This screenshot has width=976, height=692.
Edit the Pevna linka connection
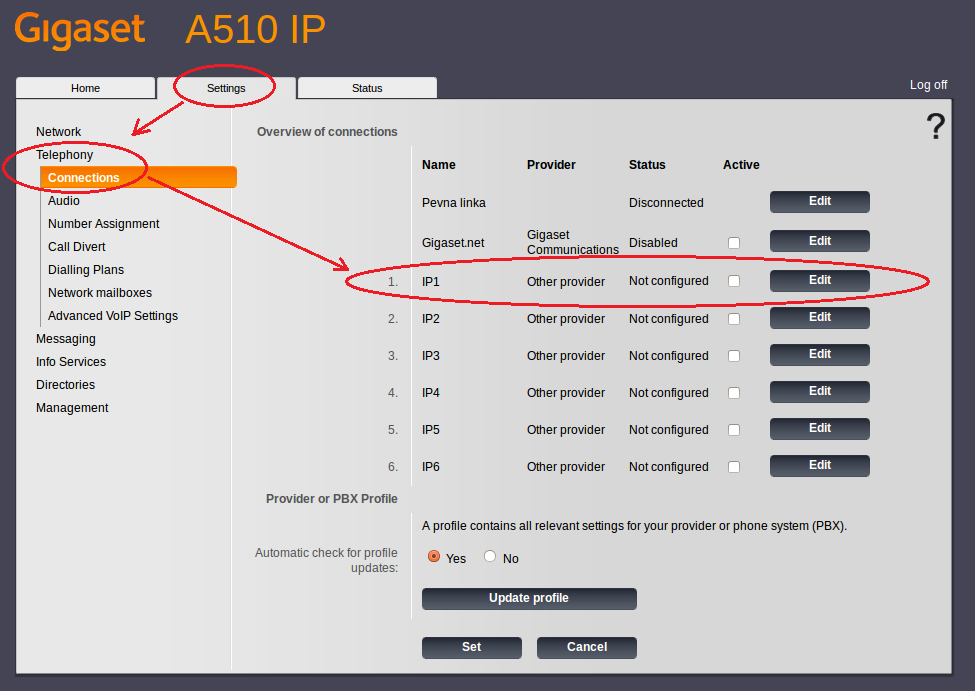click(819, 202)
